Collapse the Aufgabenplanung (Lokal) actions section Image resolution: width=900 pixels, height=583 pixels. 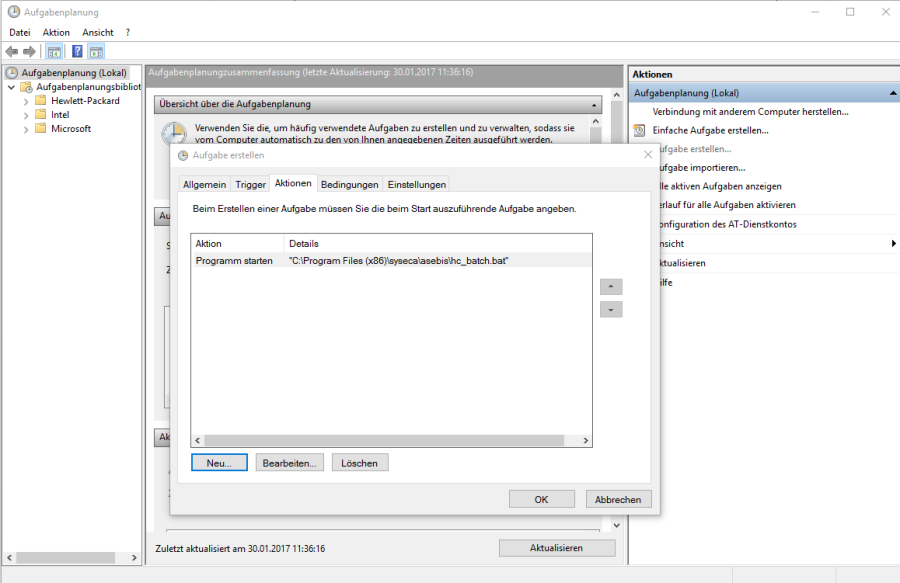point(892,93)
